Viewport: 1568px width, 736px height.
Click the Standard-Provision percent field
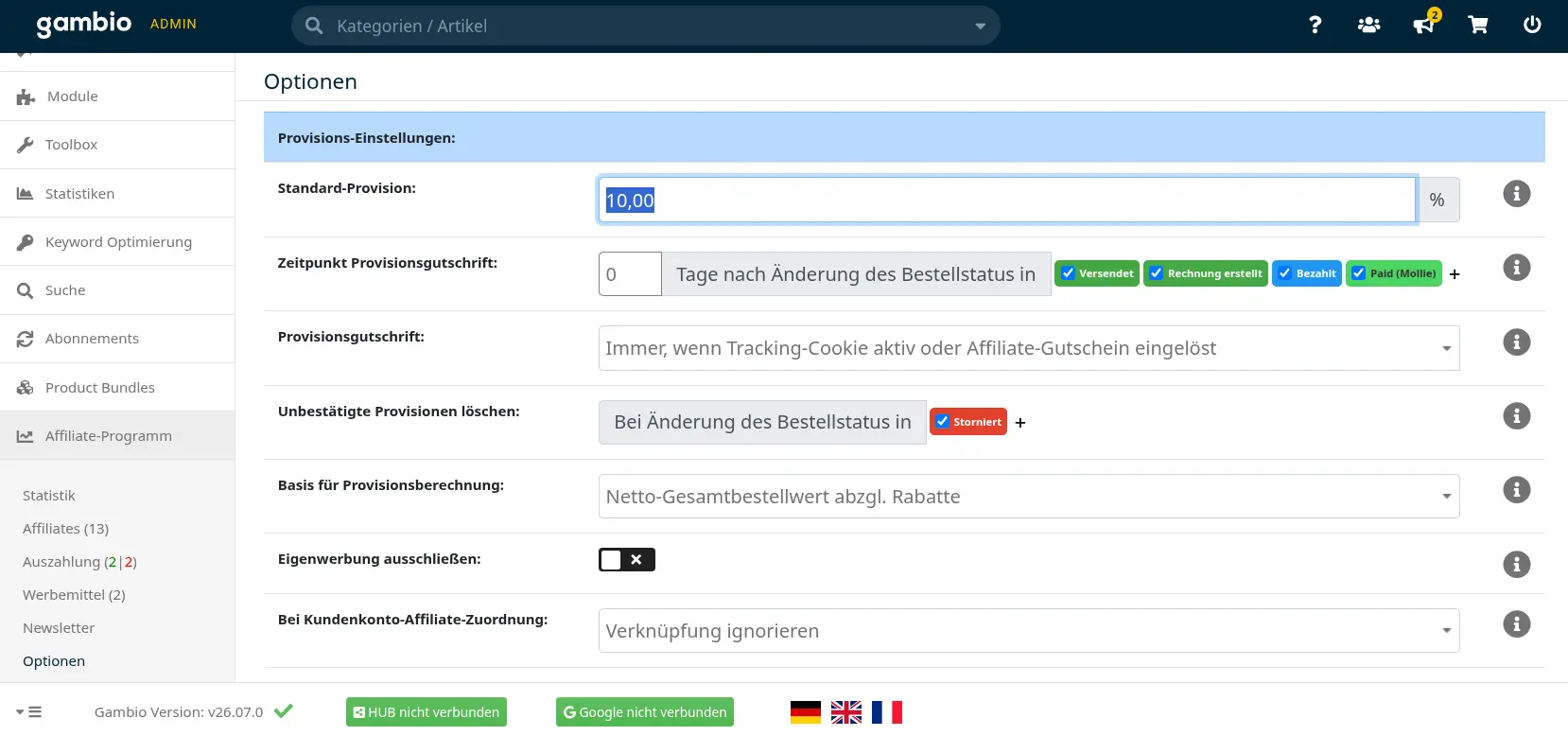[x=1007, y=200]
